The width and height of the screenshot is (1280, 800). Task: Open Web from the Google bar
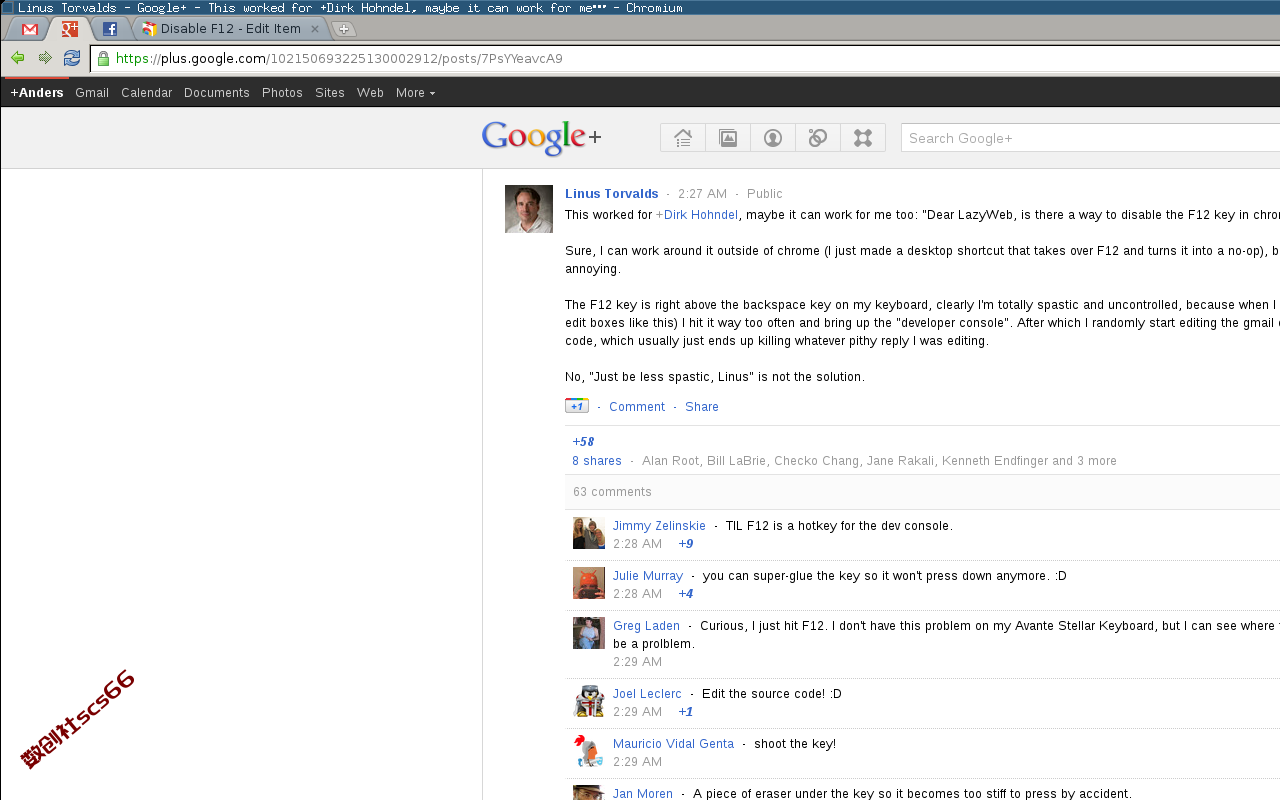coord(370,93)
